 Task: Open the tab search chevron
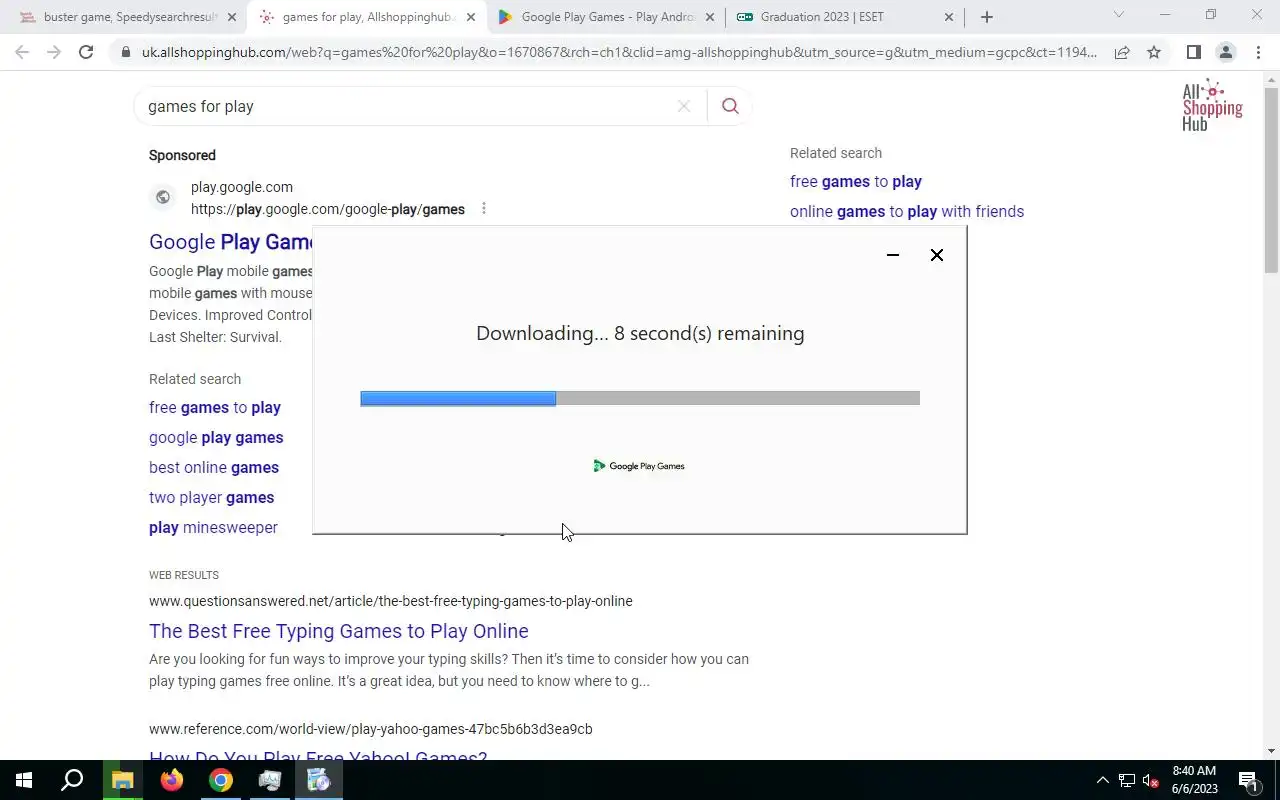coord(1119,15)
